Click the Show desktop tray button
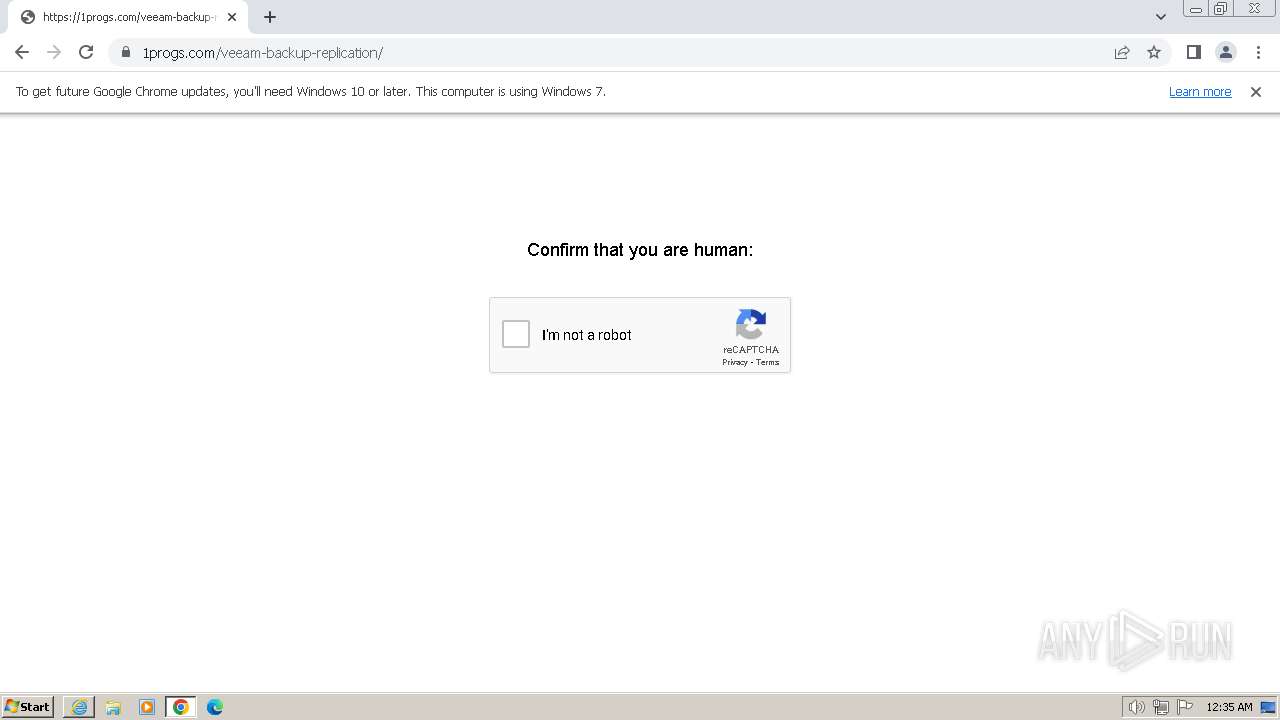The height and width of the screenshot is (720, 1280). (1269, 707)
